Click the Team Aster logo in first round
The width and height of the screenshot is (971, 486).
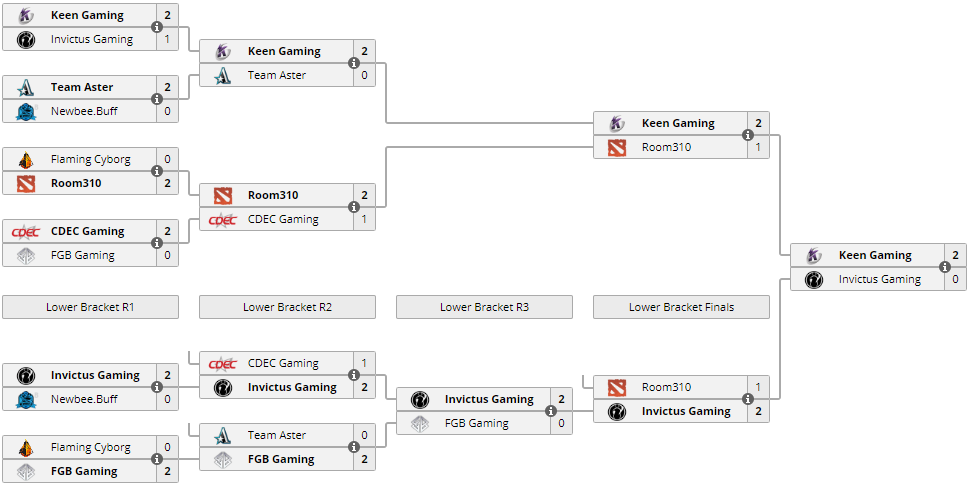pyautogui.click(x=27, y=87)
